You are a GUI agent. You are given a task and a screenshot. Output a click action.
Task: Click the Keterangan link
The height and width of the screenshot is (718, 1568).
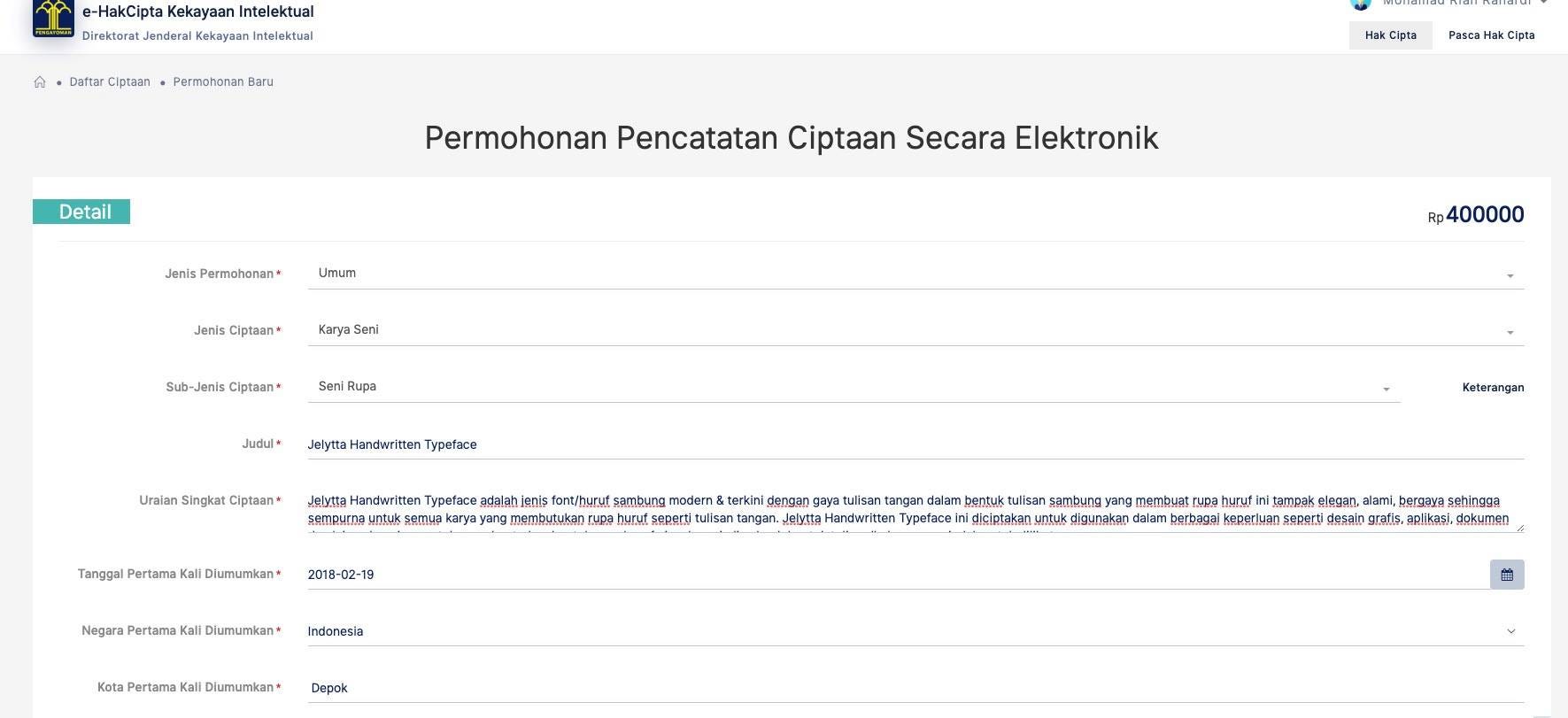[1493, 388]
